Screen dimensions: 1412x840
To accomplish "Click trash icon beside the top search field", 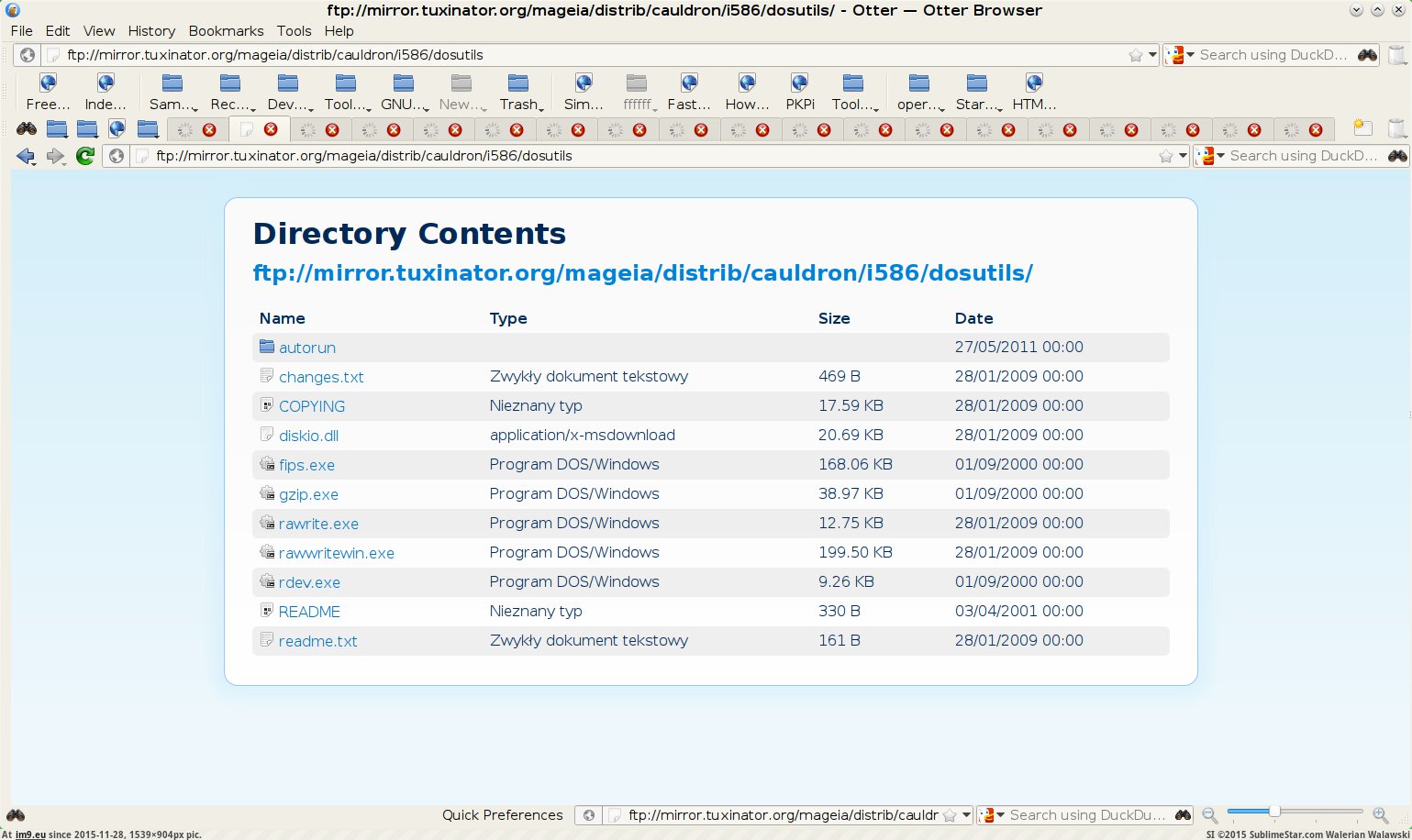I will 1396,55.
